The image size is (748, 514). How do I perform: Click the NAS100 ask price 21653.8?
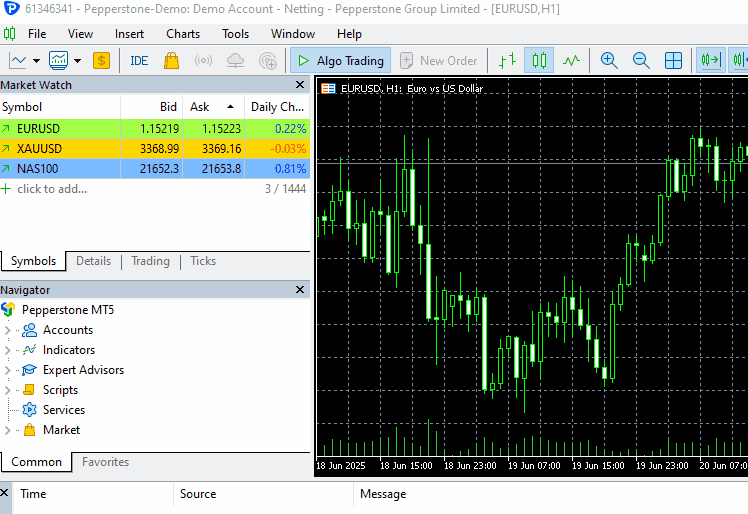221,169
